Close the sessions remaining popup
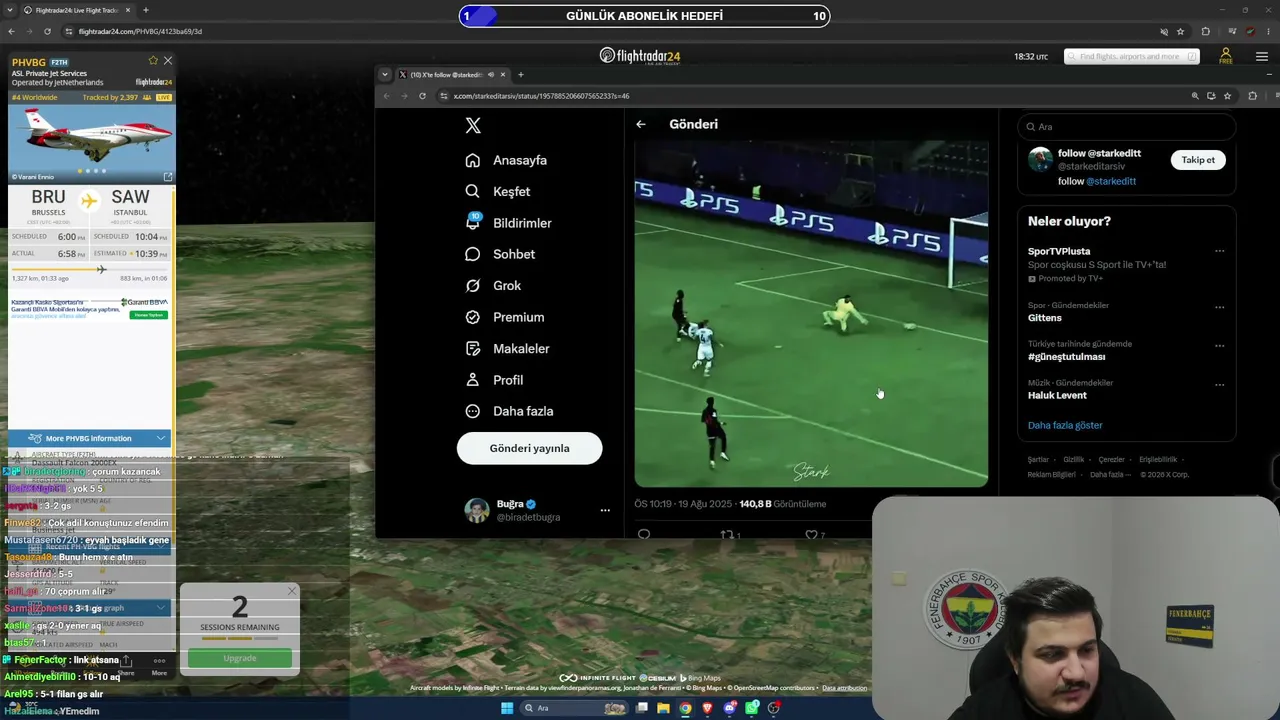Screen dimensions: 1280x720 pos(291,591)
